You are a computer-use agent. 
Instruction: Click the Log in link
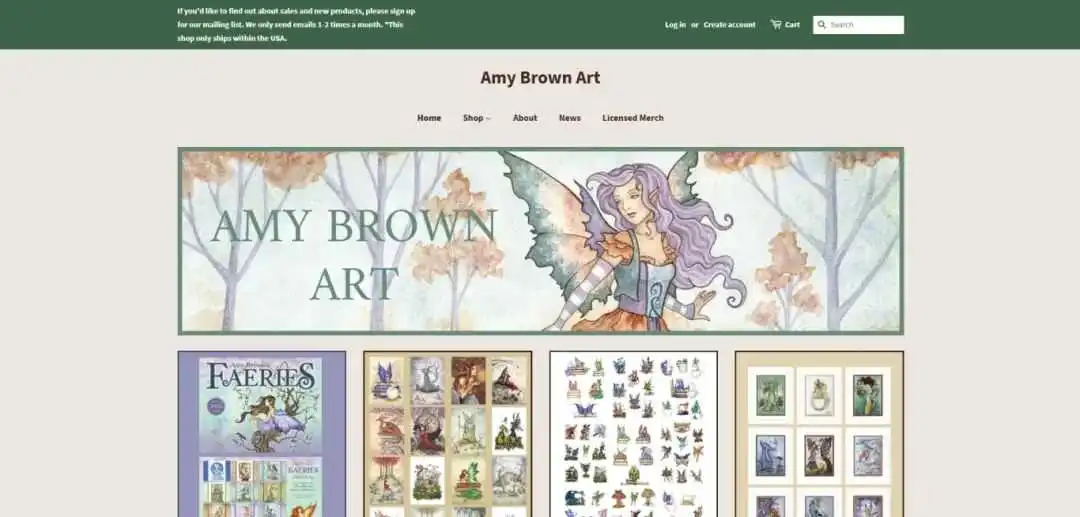click(675, 25)
